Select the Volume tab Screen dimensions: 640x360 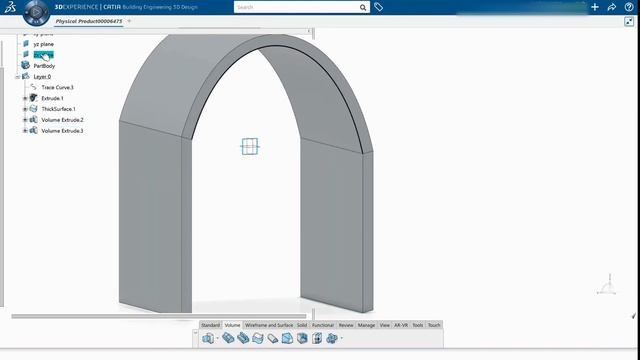click(x=232, y=325)
